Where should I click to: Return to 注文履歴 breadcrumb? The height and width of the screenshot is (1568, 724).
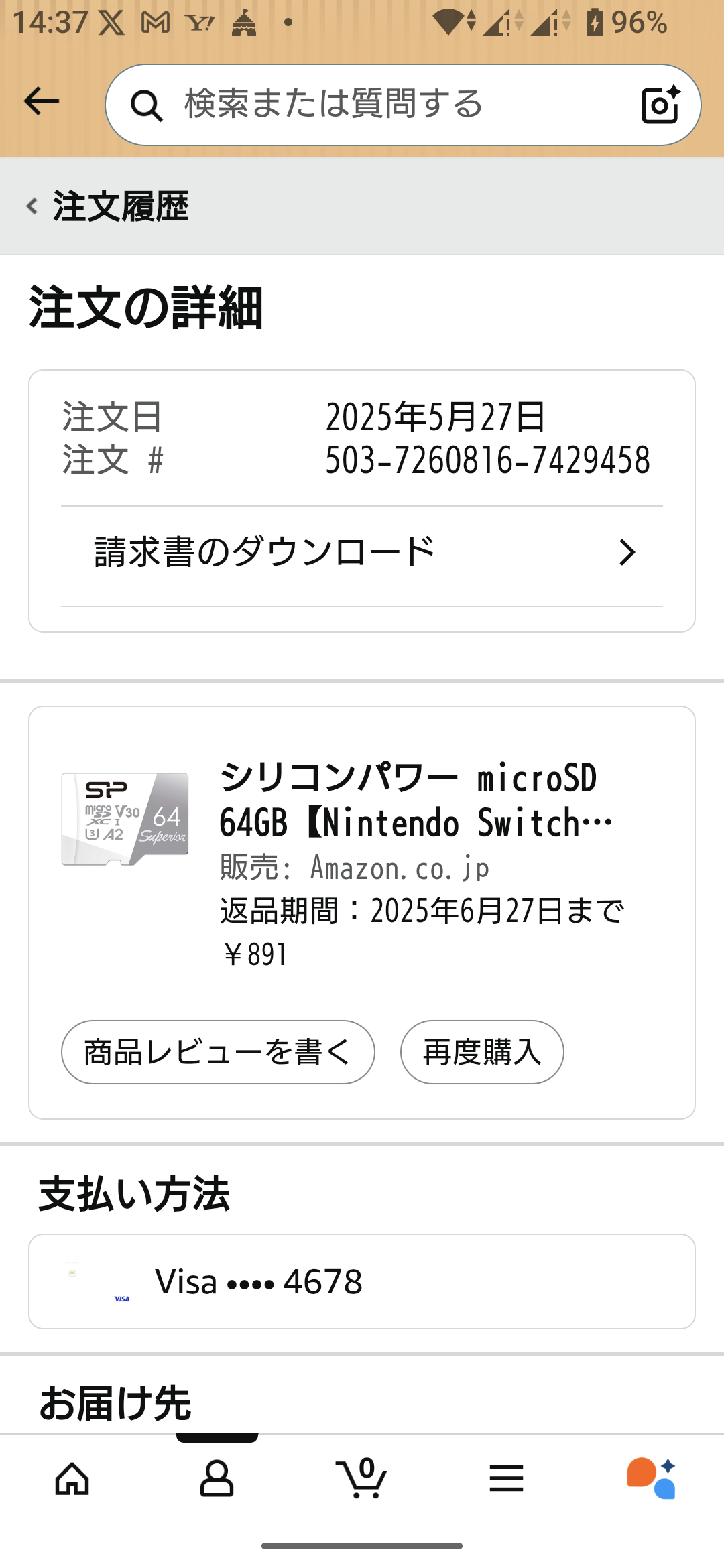121,206
